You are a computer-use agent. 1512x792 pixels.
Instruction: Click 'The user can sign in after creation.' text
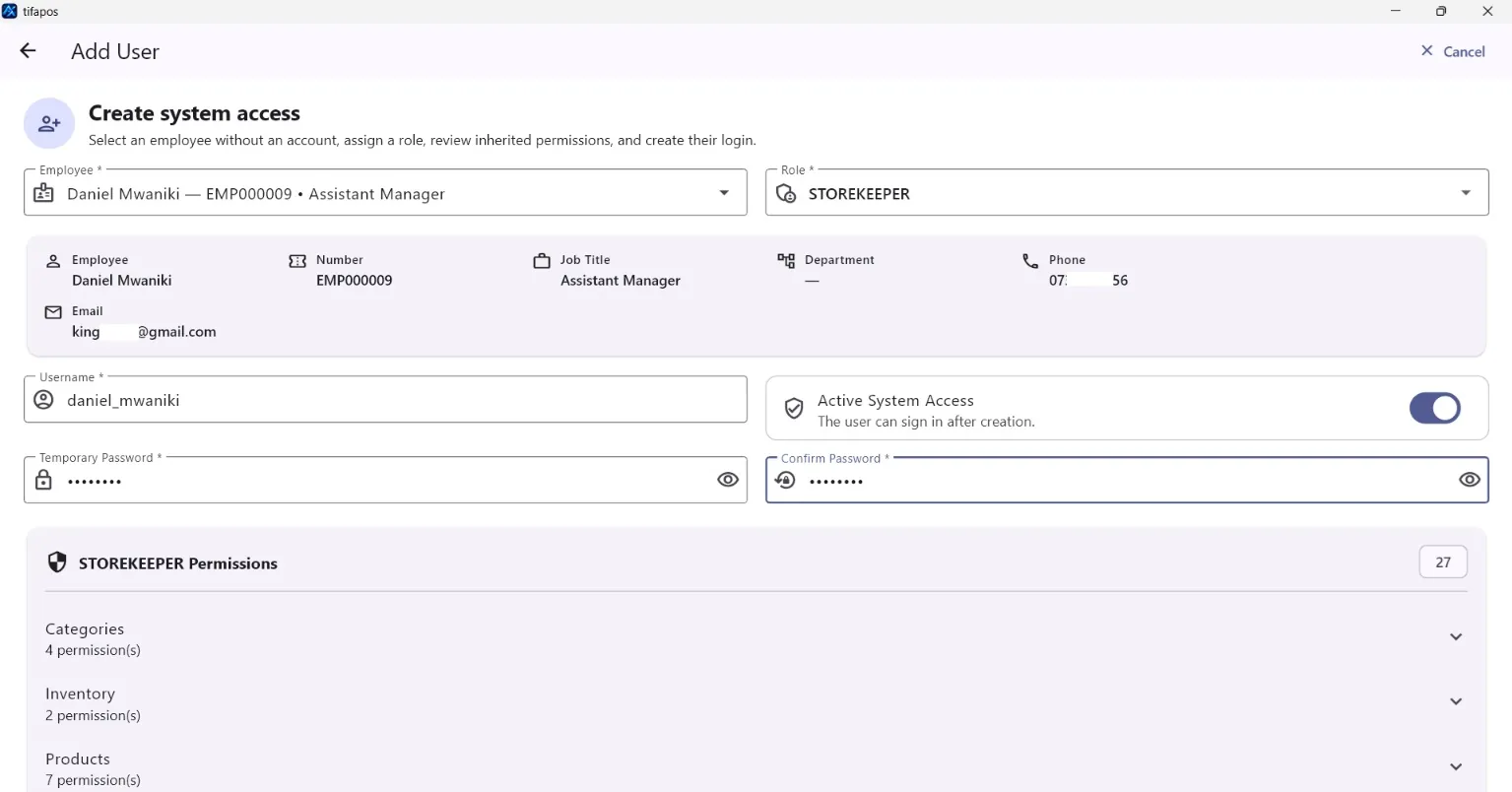pos(926,422)
